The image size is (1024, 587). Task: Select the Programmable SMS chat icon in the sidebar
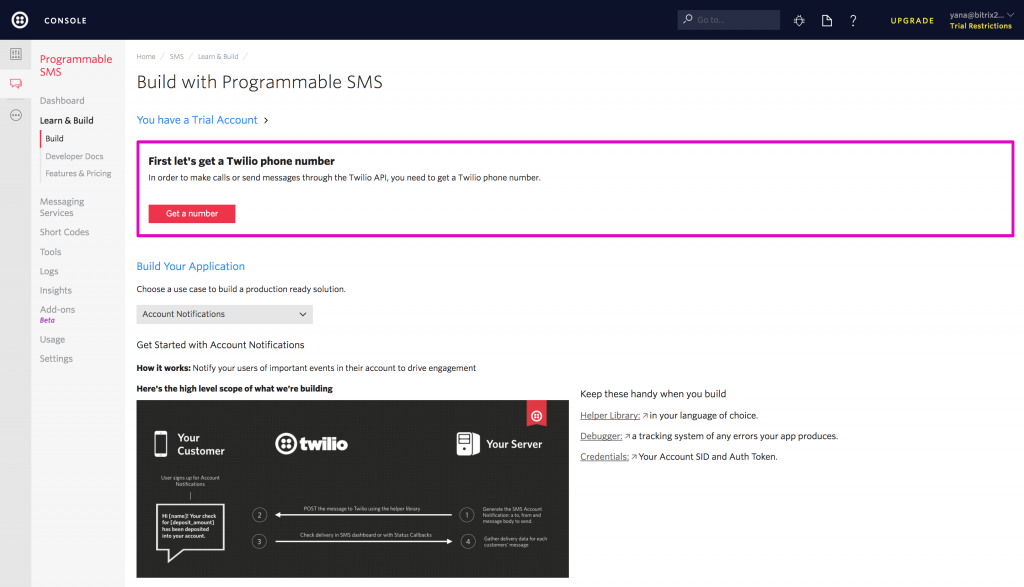point(16,84)
